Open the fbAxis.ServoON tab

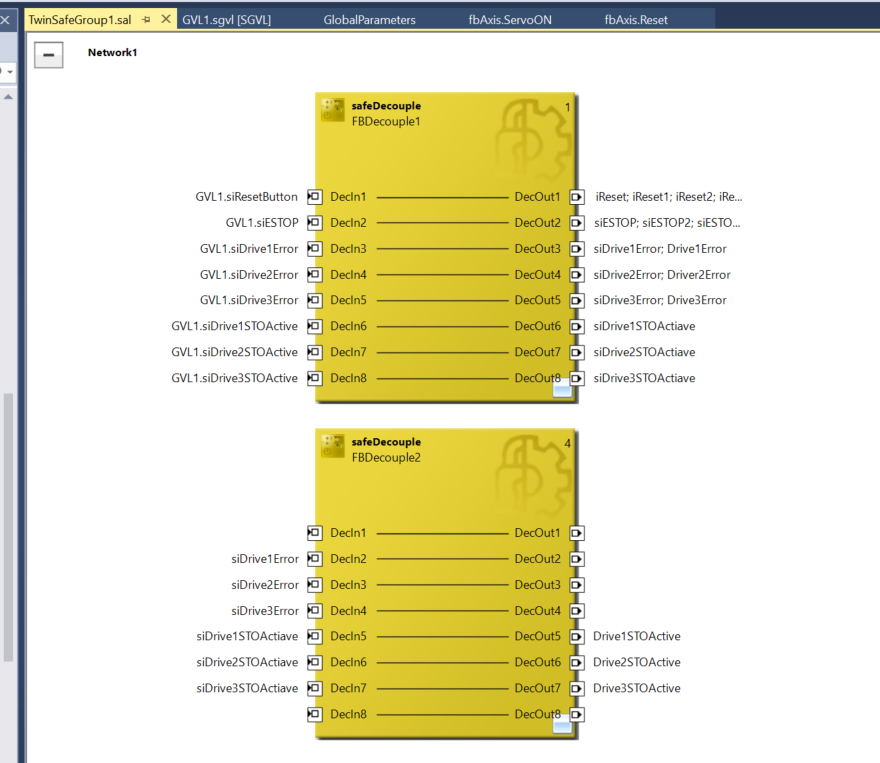[510, 20]
